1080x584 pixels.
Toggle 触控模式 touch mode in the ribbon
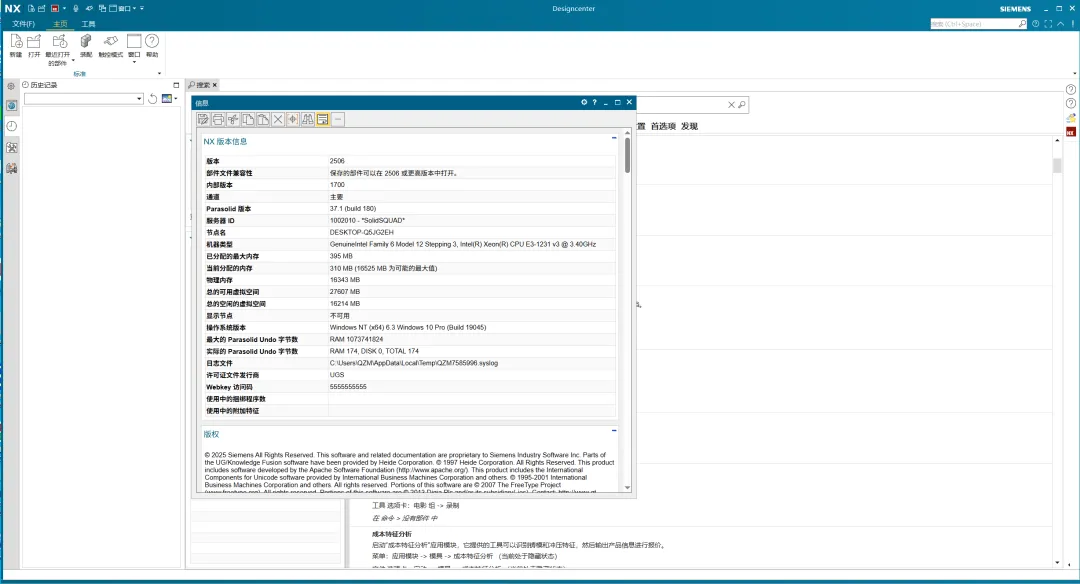tap(110, 42)
